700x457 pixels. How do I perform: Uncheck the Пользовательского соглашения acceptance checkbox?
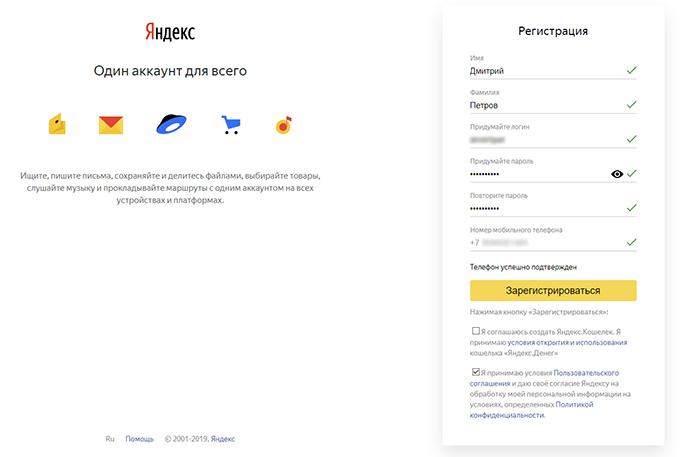[x=476, y=372]
